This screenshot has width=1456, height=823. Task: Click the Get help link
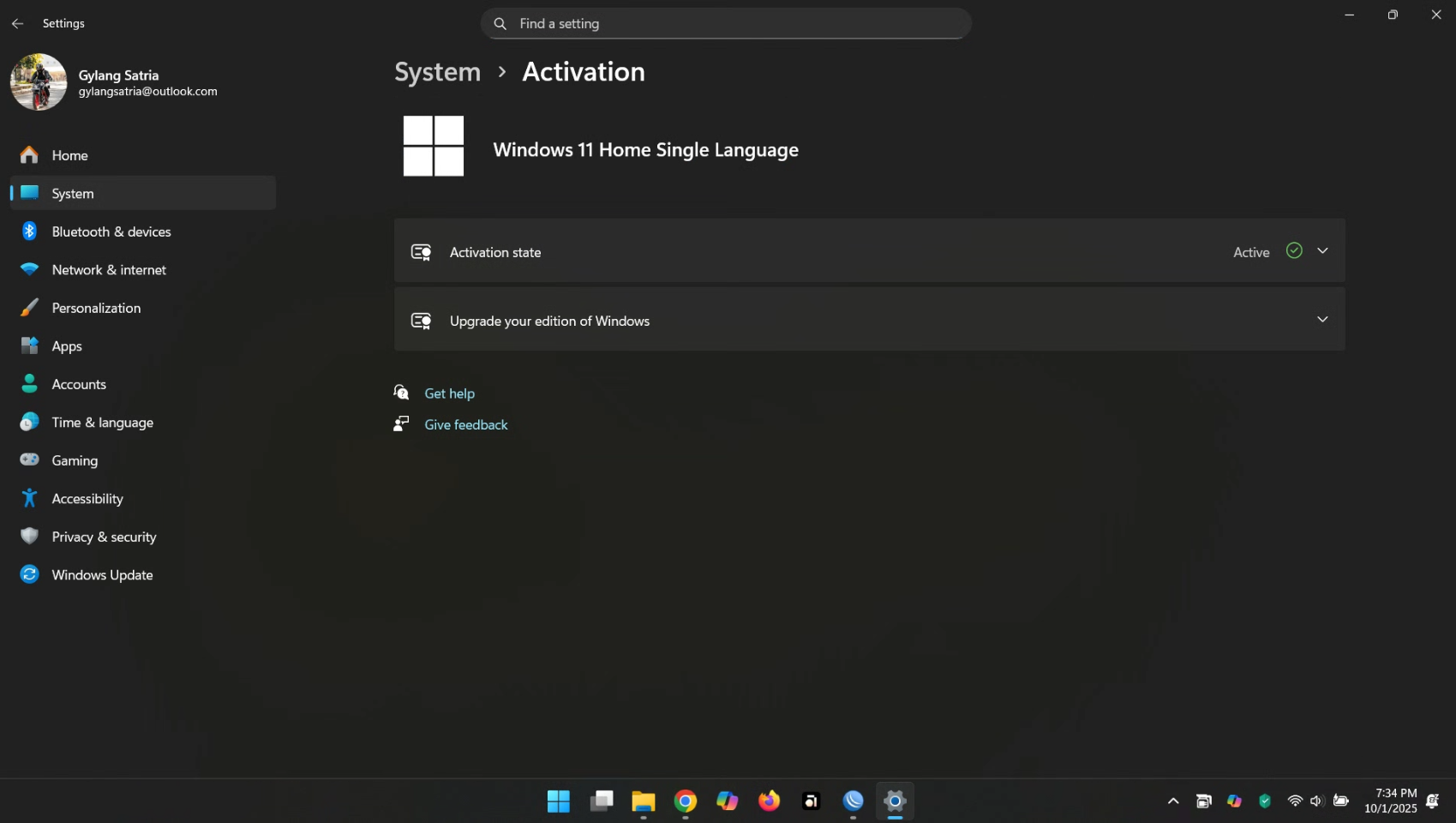[449, 393]
